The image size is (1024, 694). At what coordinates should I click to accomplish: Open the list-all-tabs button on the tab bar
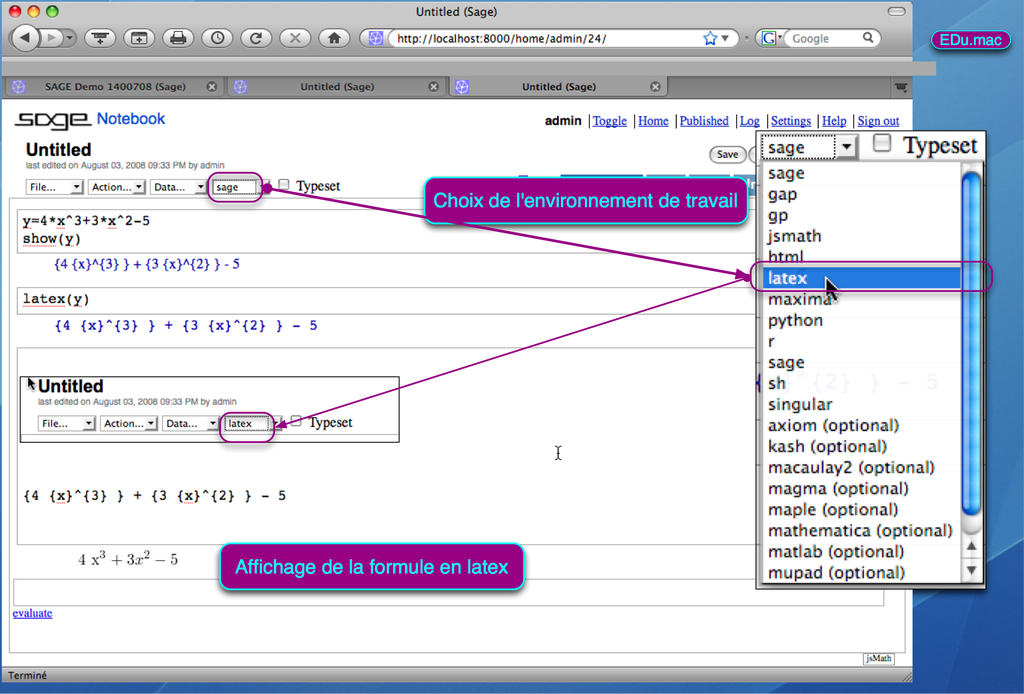point(901,87)
